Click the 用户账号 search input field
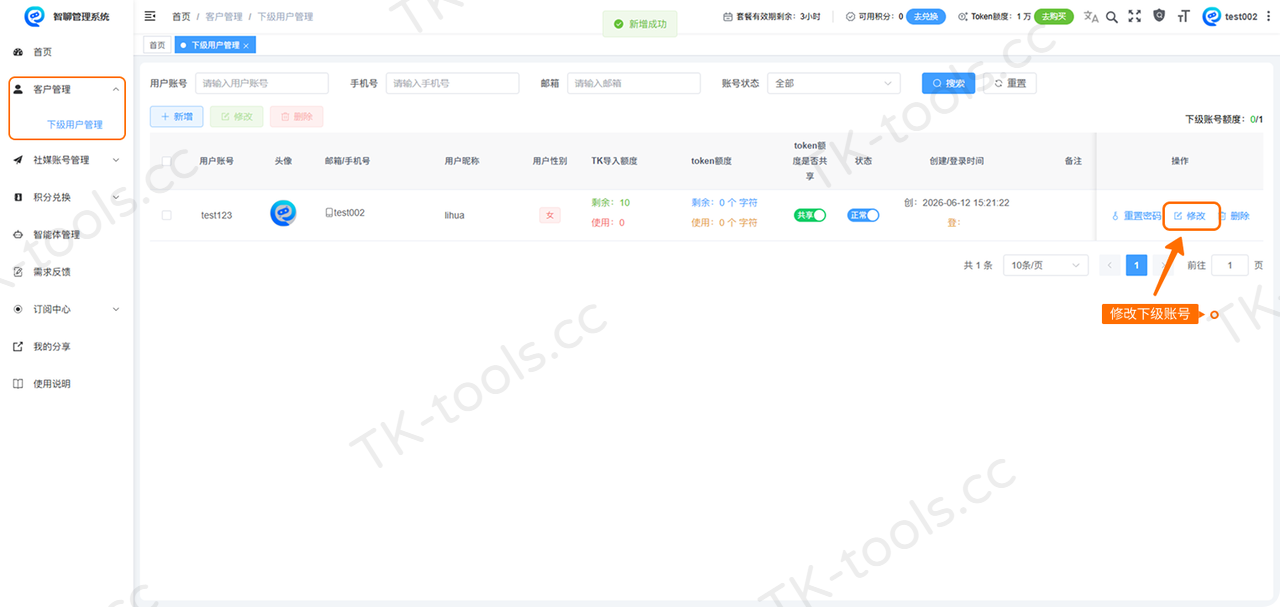 pyautogui.click(x=262, y=83)
